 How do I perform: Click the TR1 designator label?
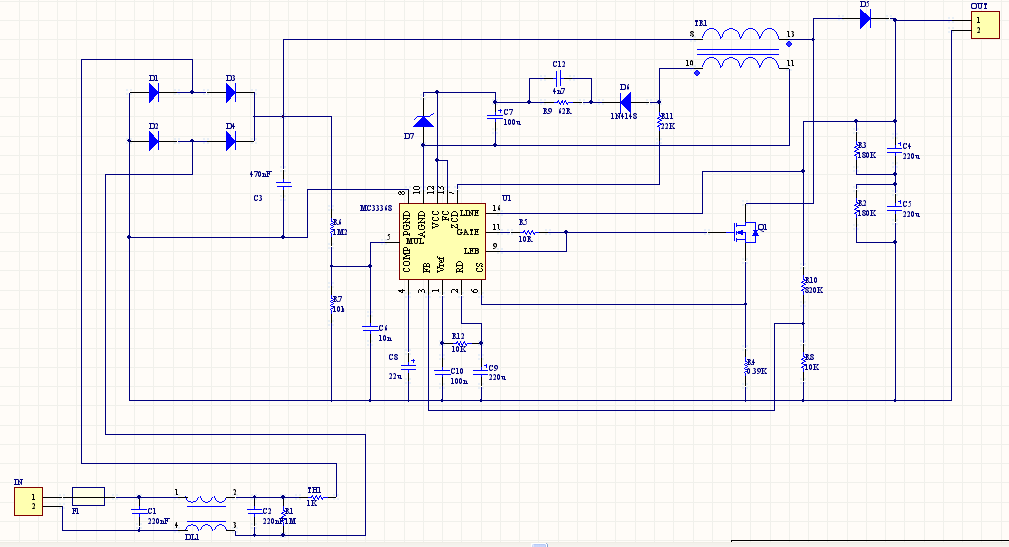tap(701, 23)
